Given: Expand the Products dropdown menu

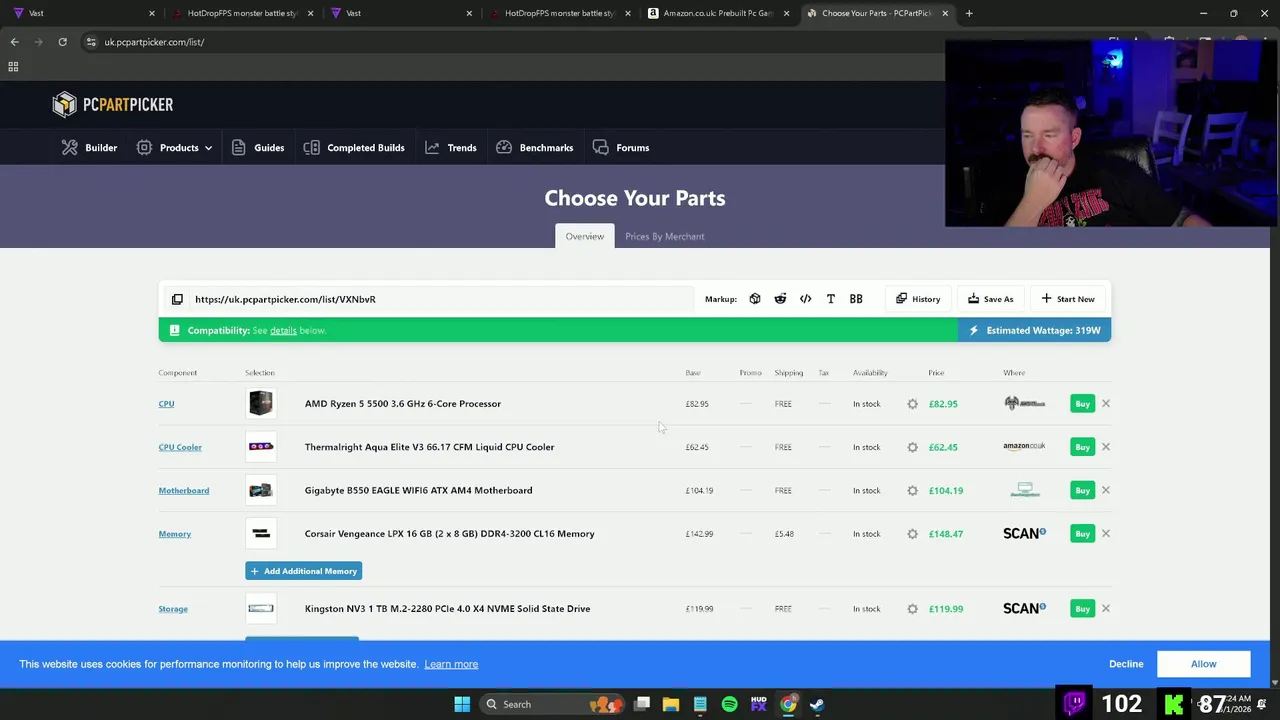Looking at the screenshot, I should 174,148.
